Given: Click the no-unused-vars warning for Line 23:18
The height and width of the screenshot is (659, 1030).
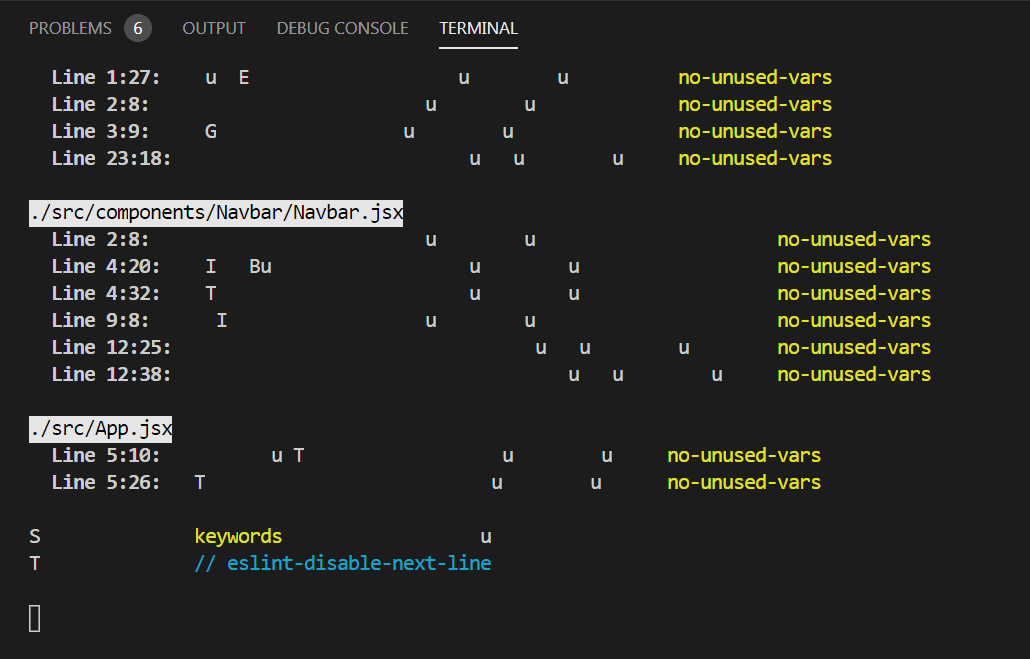Looking at the screenshot, I should click(x=755, y=158).
